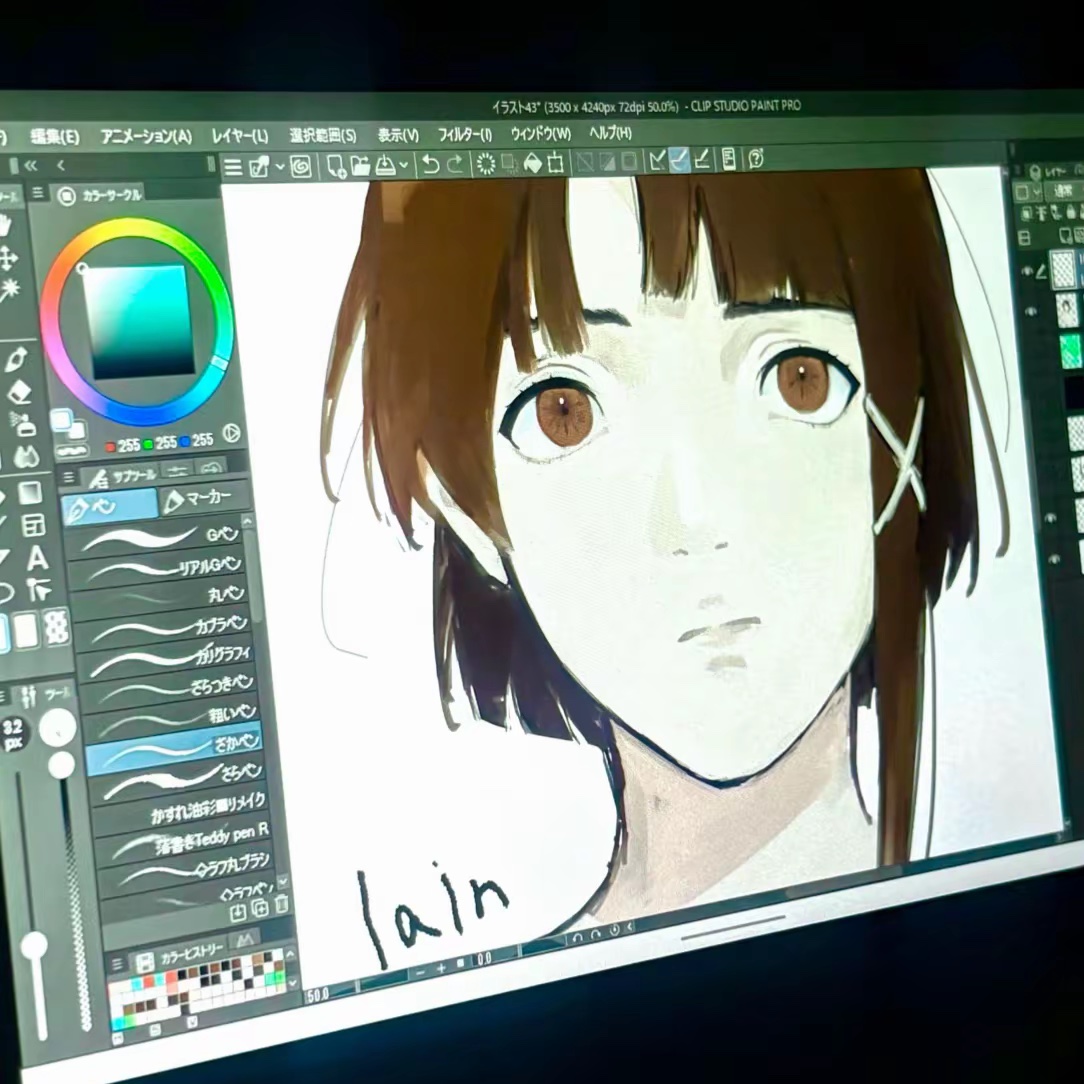The image size is (1084, 1084).
Task: Select the transparent color bar
Action: (x=71, y=451)
